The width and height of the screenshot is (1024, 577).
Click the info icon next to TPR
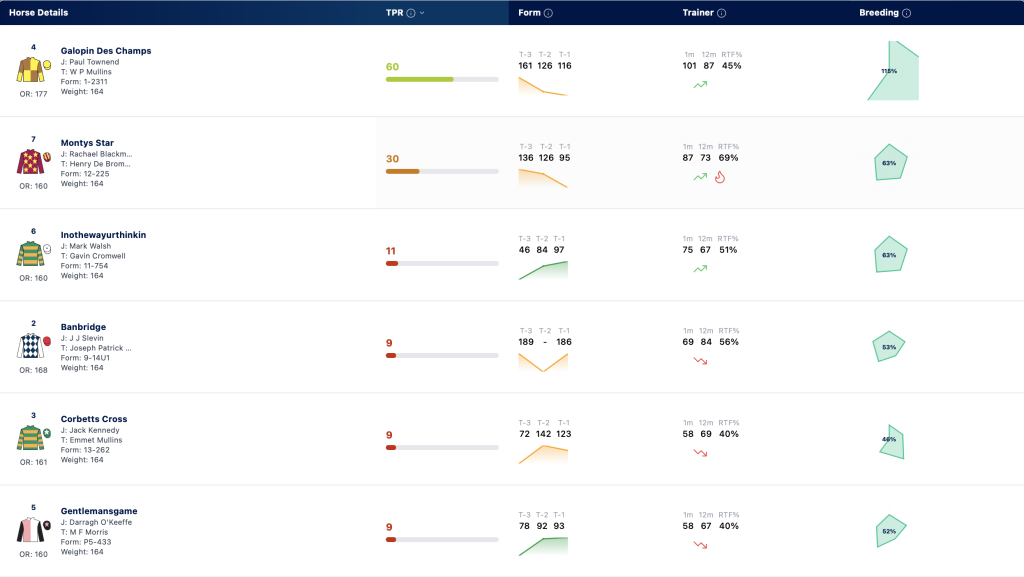click(411, 13)
